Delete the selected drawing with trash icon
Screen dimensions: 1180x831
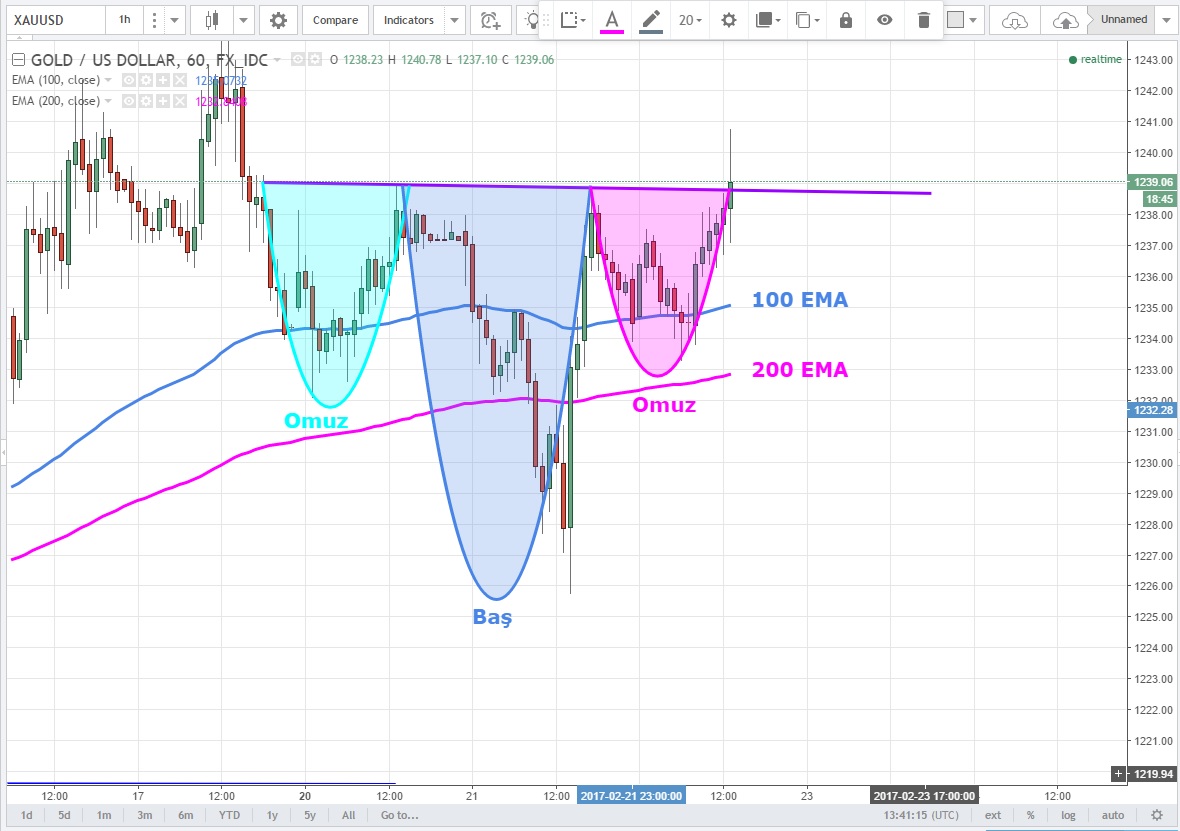tap(923, 20)
